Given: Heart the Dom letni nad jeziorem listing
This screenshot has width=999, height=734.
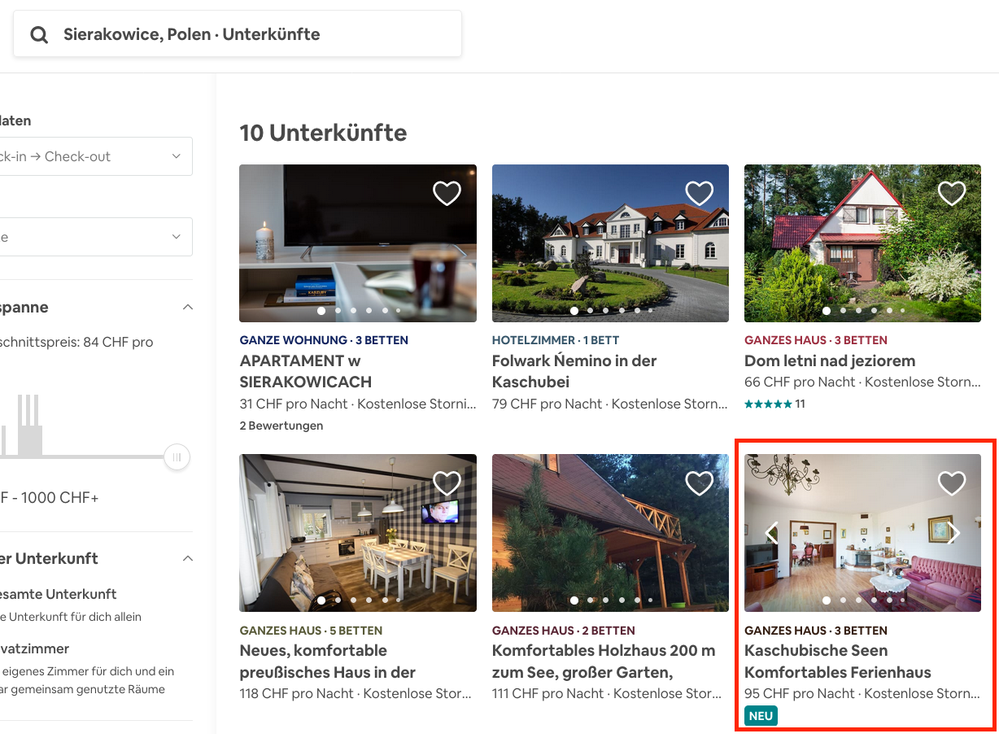Looking at the screenshot, I should [x=951, y=193].
